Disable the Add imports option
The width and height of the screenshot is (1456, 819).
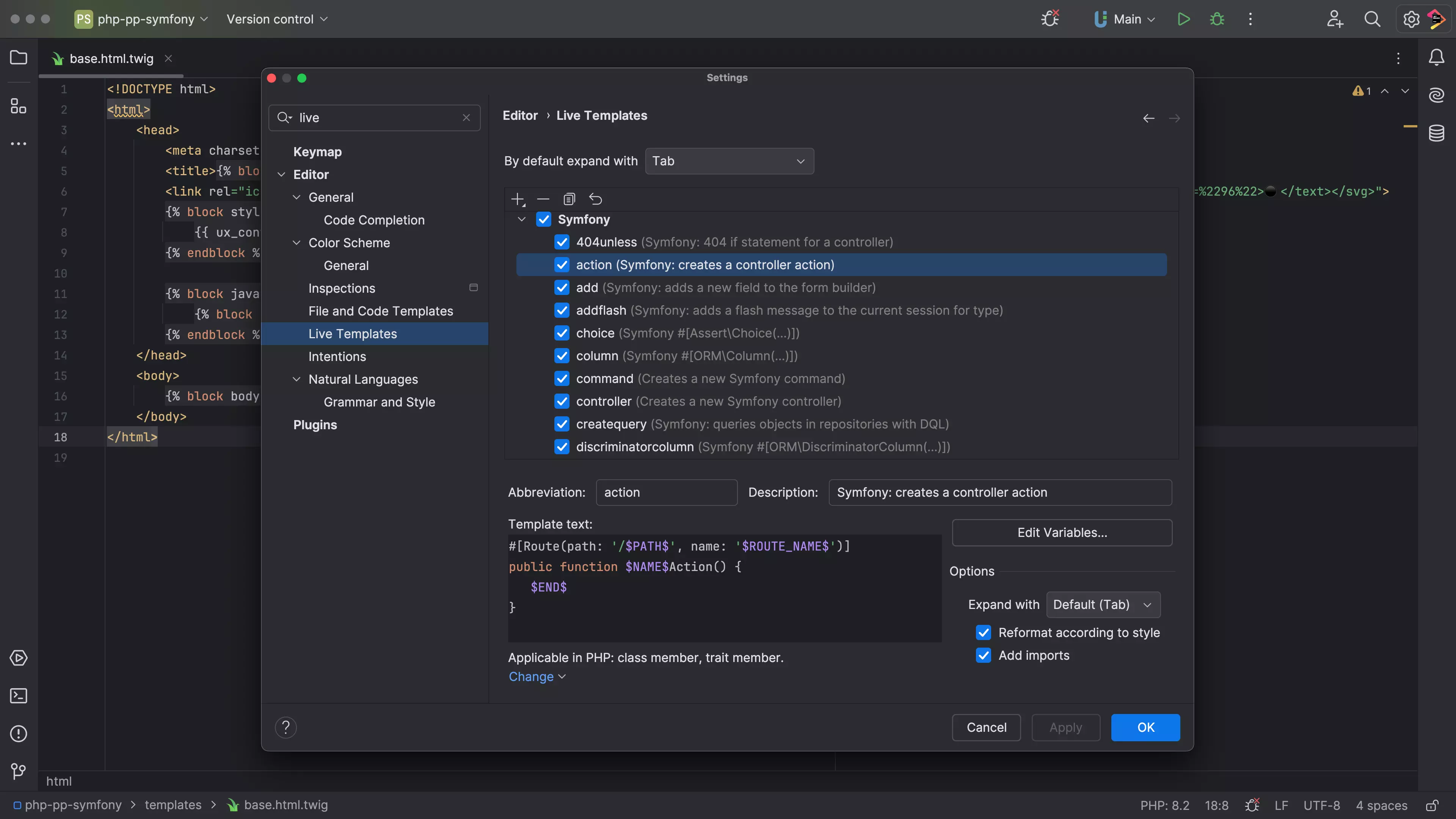point(984,655)
